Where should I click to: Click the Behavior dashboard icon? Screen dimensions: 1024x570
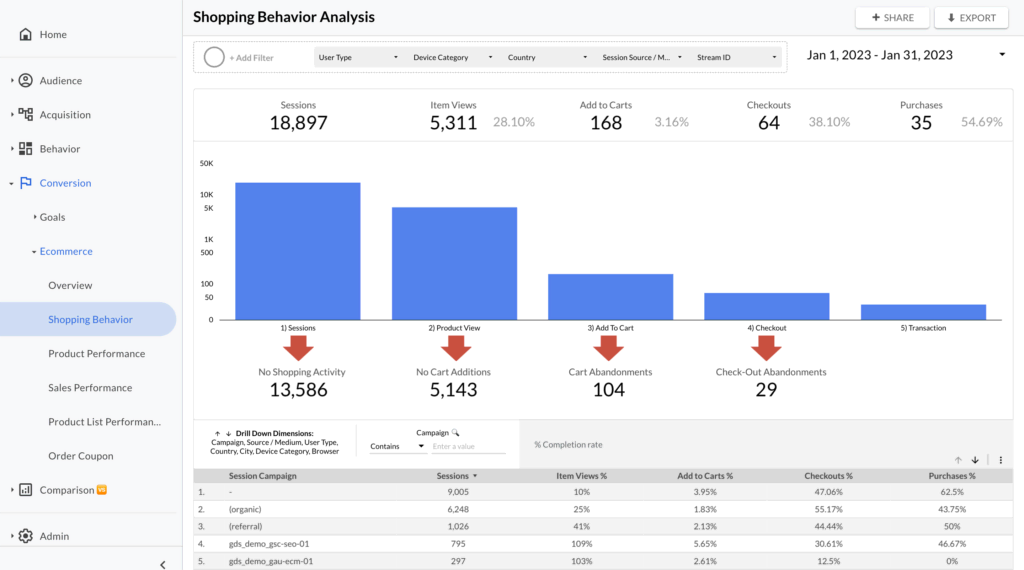click(x=26, y=149)
